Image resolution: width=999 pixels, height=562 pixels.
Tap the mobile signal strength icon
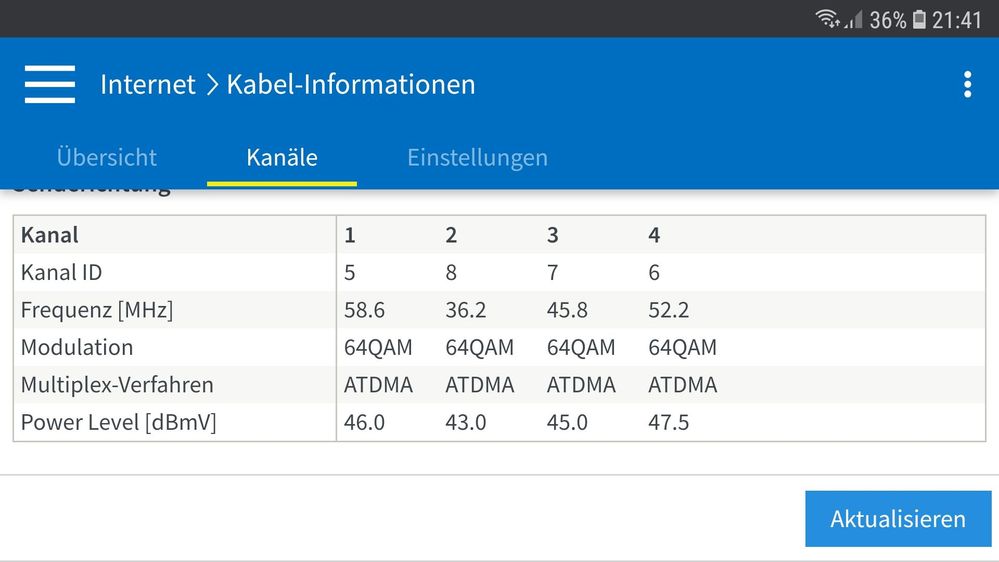[x=853, y=20]
